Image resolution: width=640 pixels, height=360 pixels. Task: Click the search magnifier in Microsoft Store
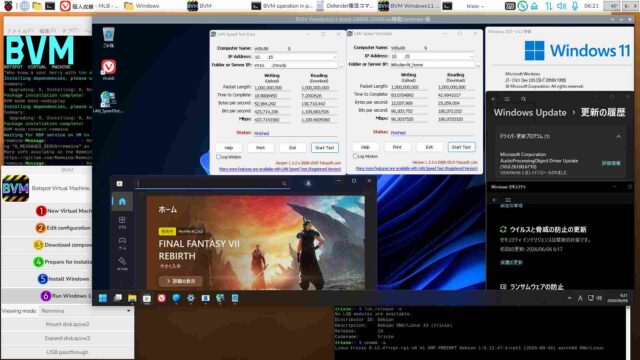pos(284,183)
